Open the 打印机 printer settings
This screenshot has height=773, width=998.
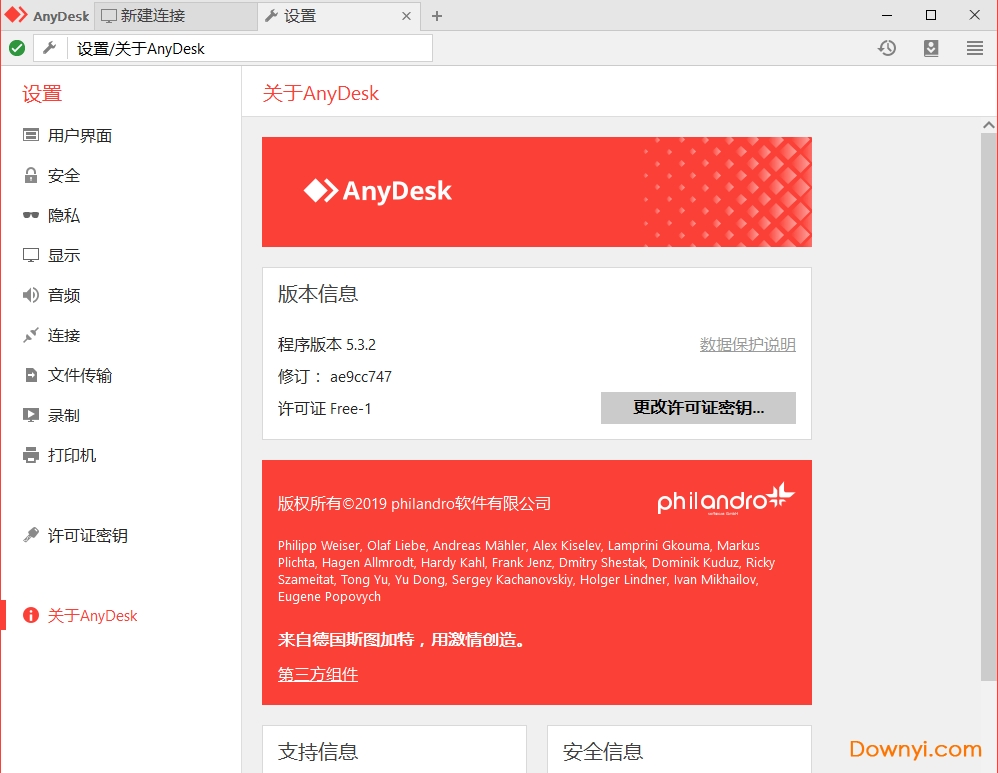point(60,455)
